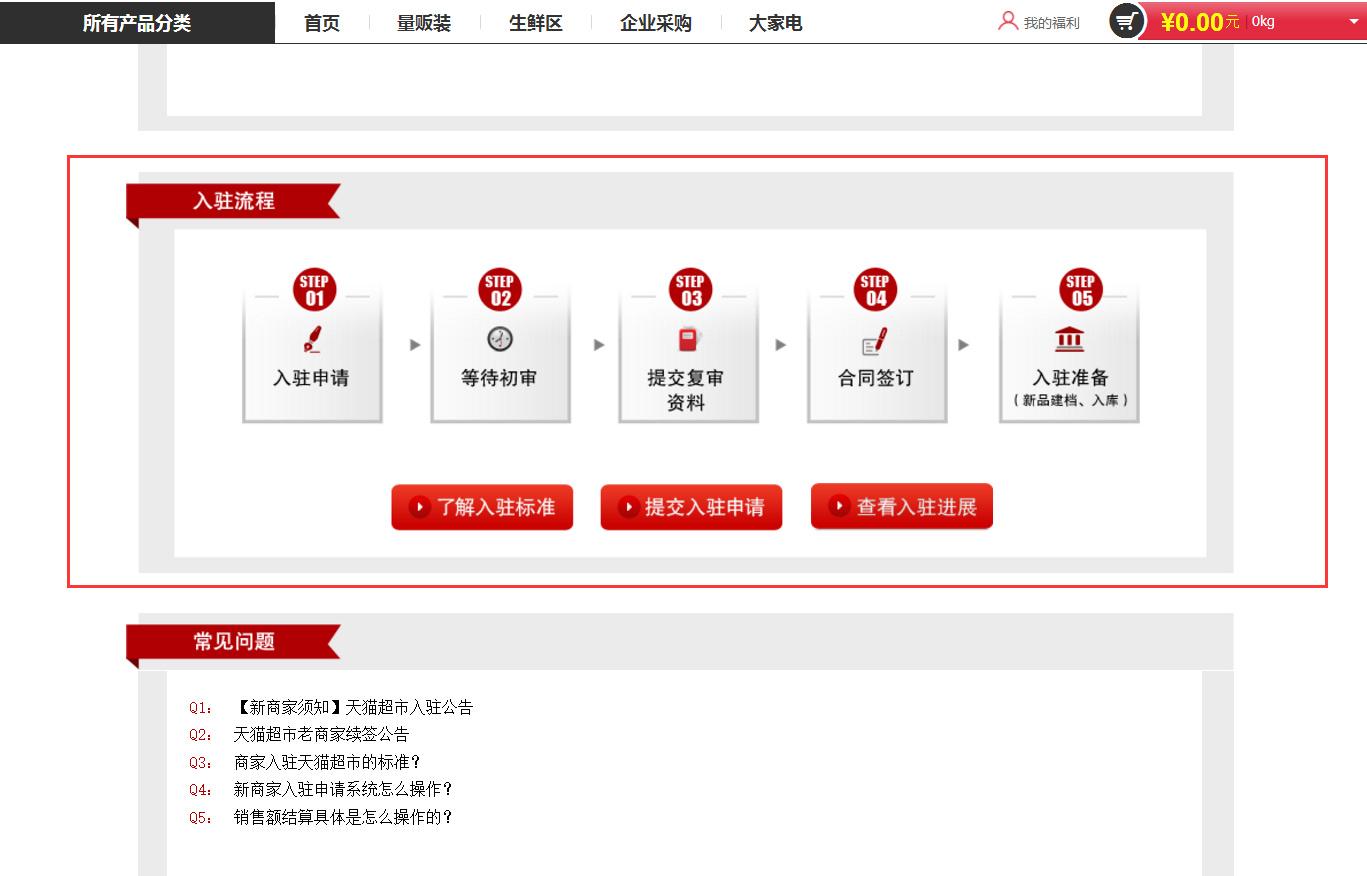Screen dimensions: 1367x876
Task: Open the 我的福利 link
Action: coord(1051,22)
